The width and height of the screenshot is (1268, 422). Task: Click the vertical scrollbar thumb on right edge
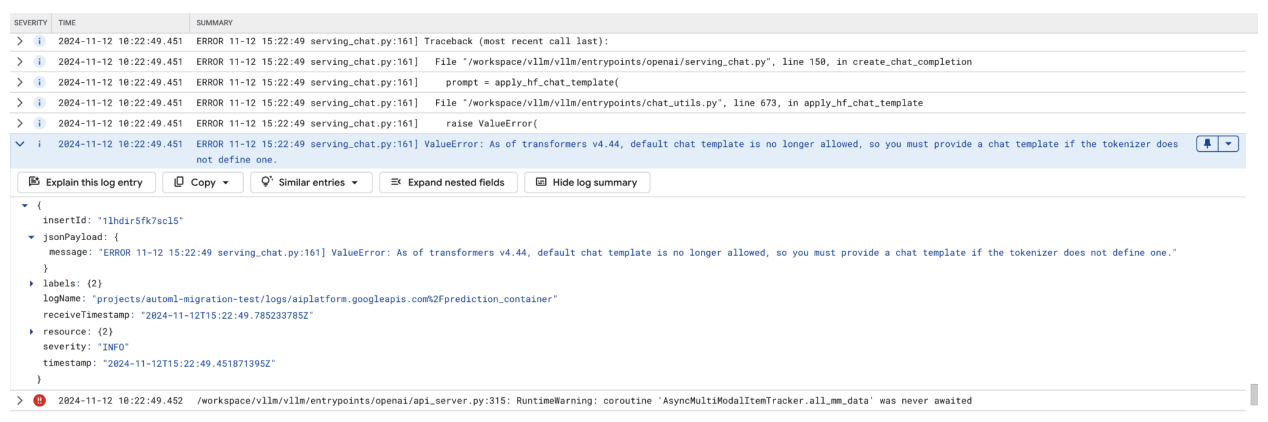coord(1255,394)
